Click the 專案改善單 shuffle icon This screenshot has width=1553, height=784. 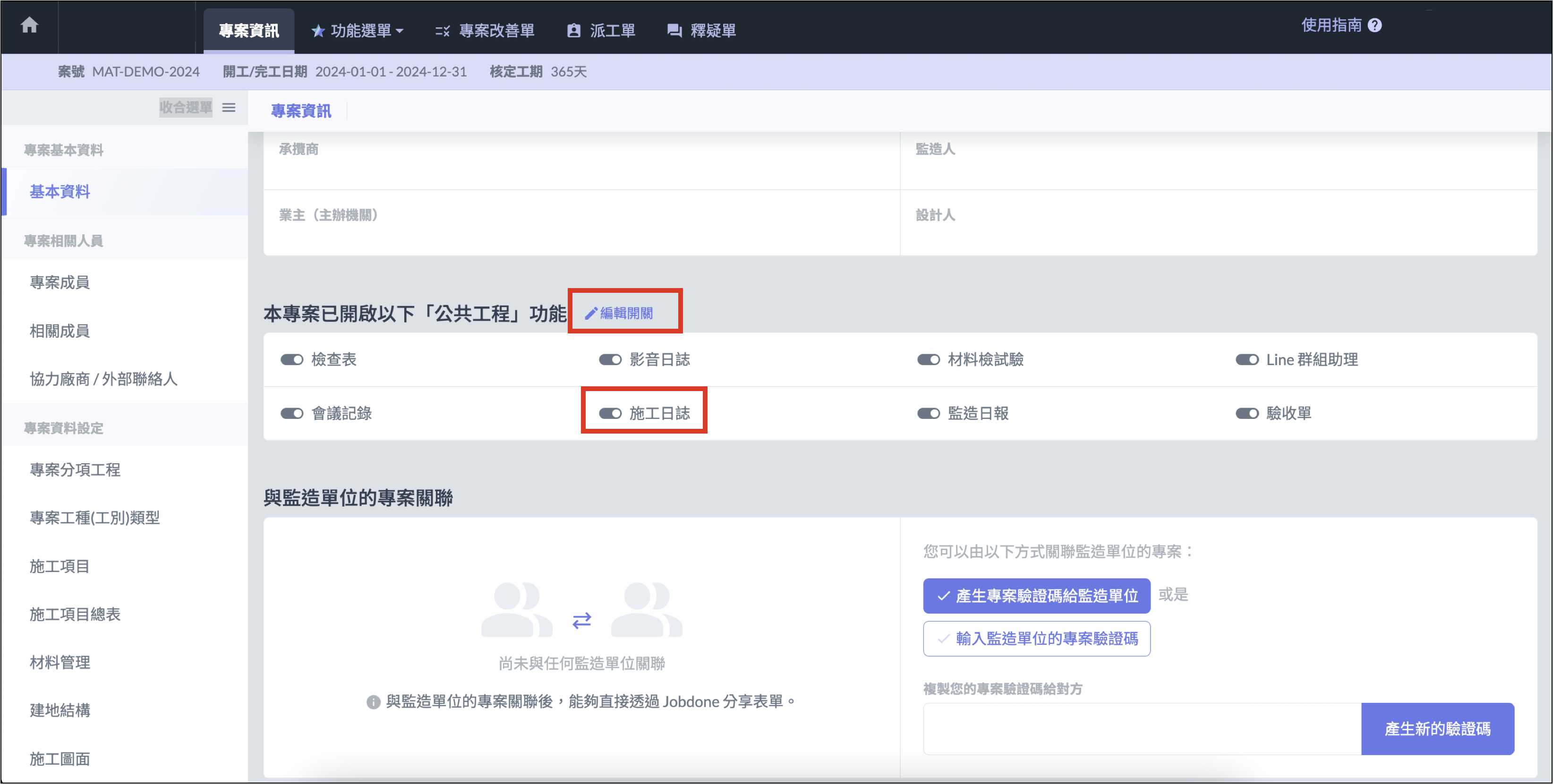[442, 31]
